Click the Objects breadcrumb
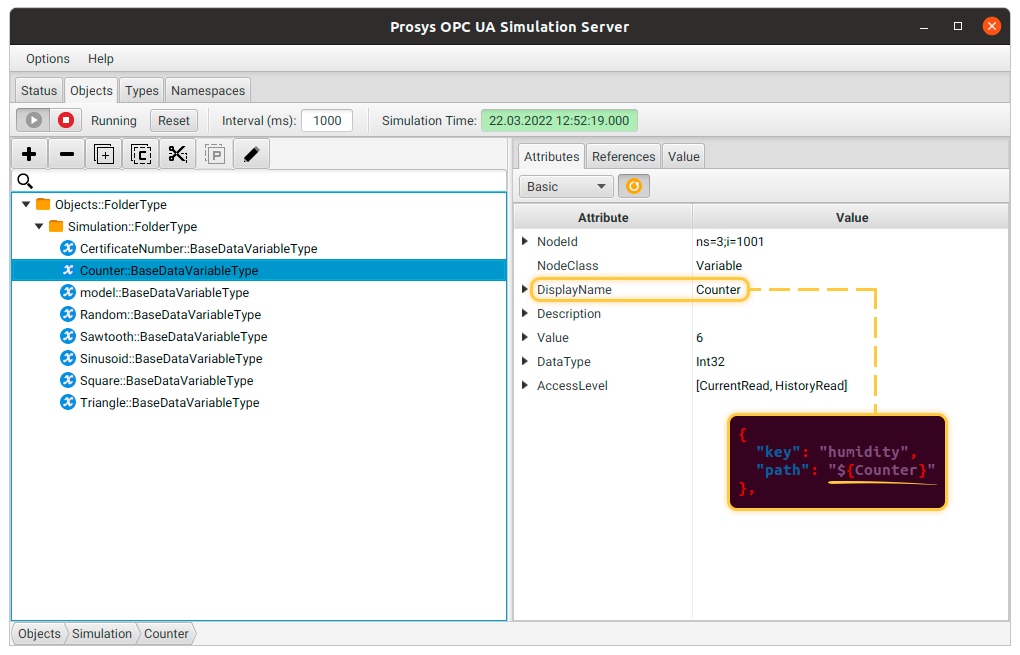Viewport: 1020px width, 655px height. pos(39,634)
